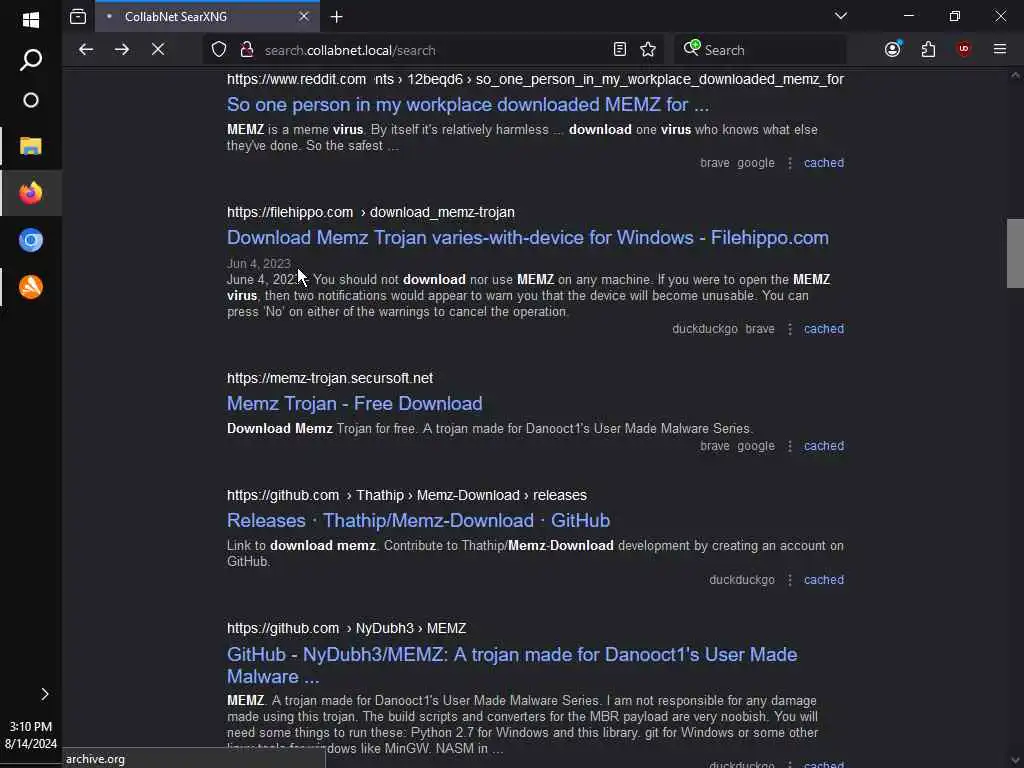The height and width of the screenshot is (768, 1024).
Task: Open the List all tabs dropdown
Action: pyautogui.click(x=840, y=16)
